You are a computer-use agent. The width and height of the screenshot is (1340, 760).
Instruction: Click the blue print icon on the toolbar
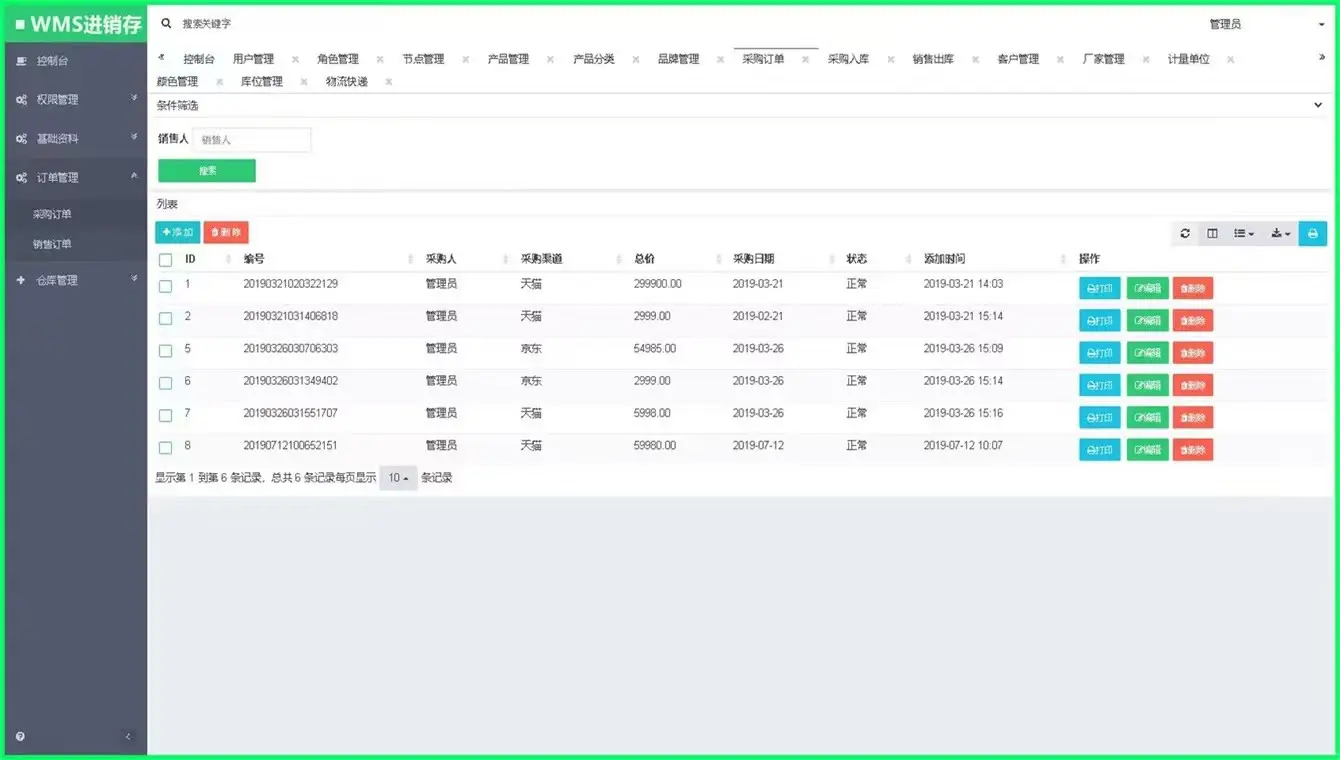coord(1312,233)
